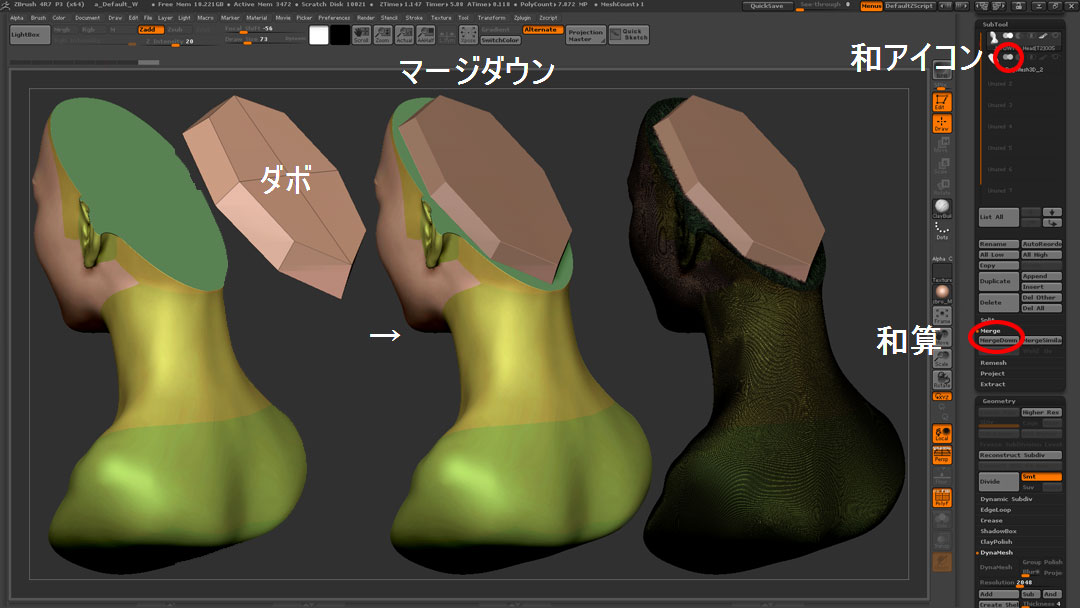Click the canvas Move navigation icon
Viewport: 1080px width, 608px height.
pos(942,337)
